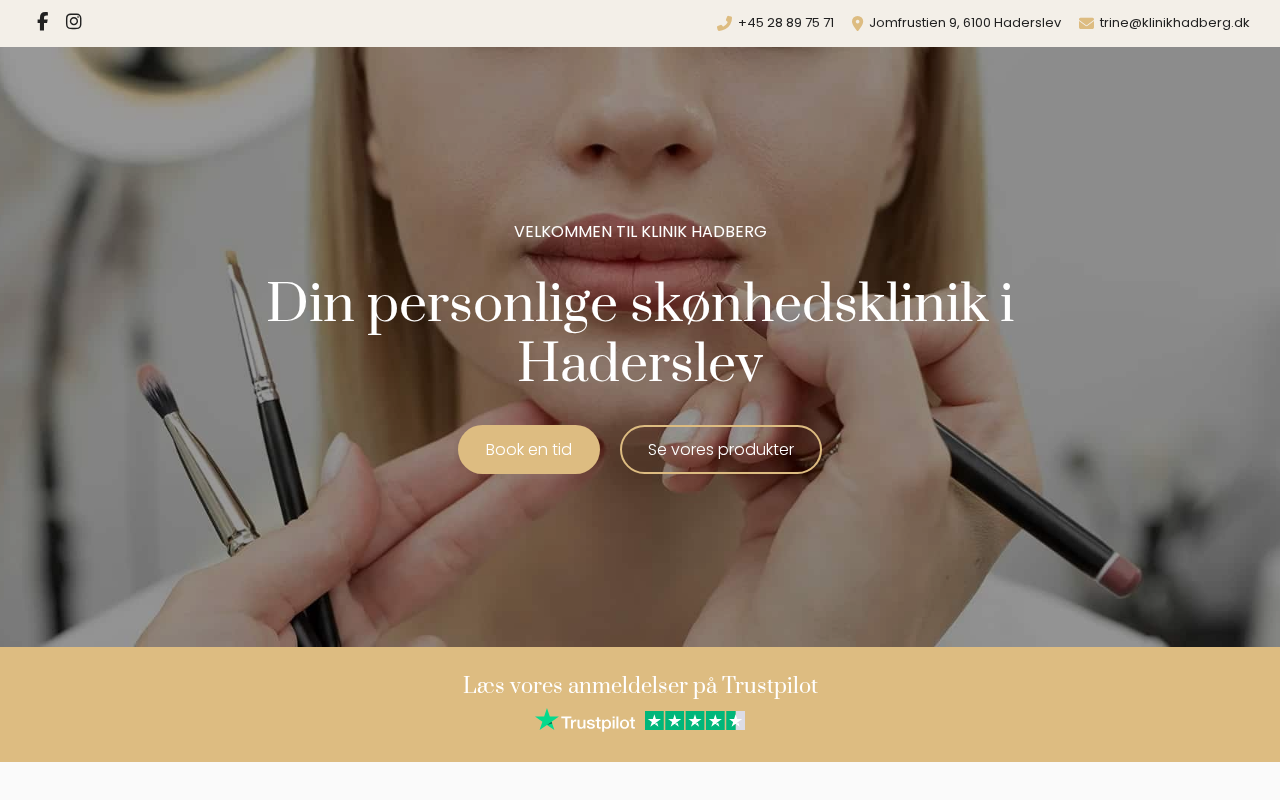Image resolution: width=1280 pixels, height=800 pixels.
Task: Click 'VELKOMMEN TIL KLINIK HADBERG' text
Action: click(x=640, y=232)
